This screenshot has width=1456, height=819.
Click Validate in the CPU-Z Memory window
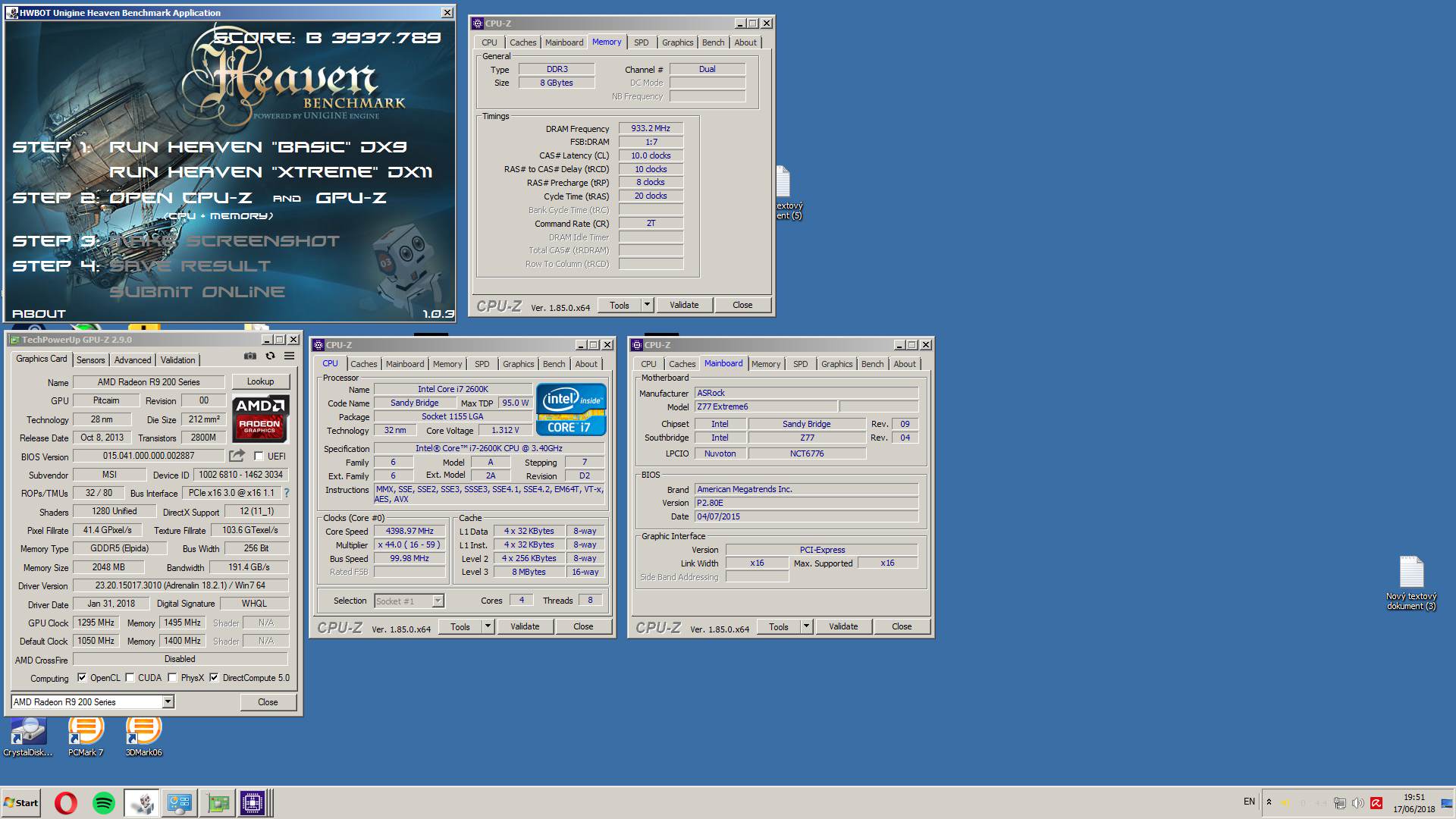pyautogui.click(x=684, y=305)
